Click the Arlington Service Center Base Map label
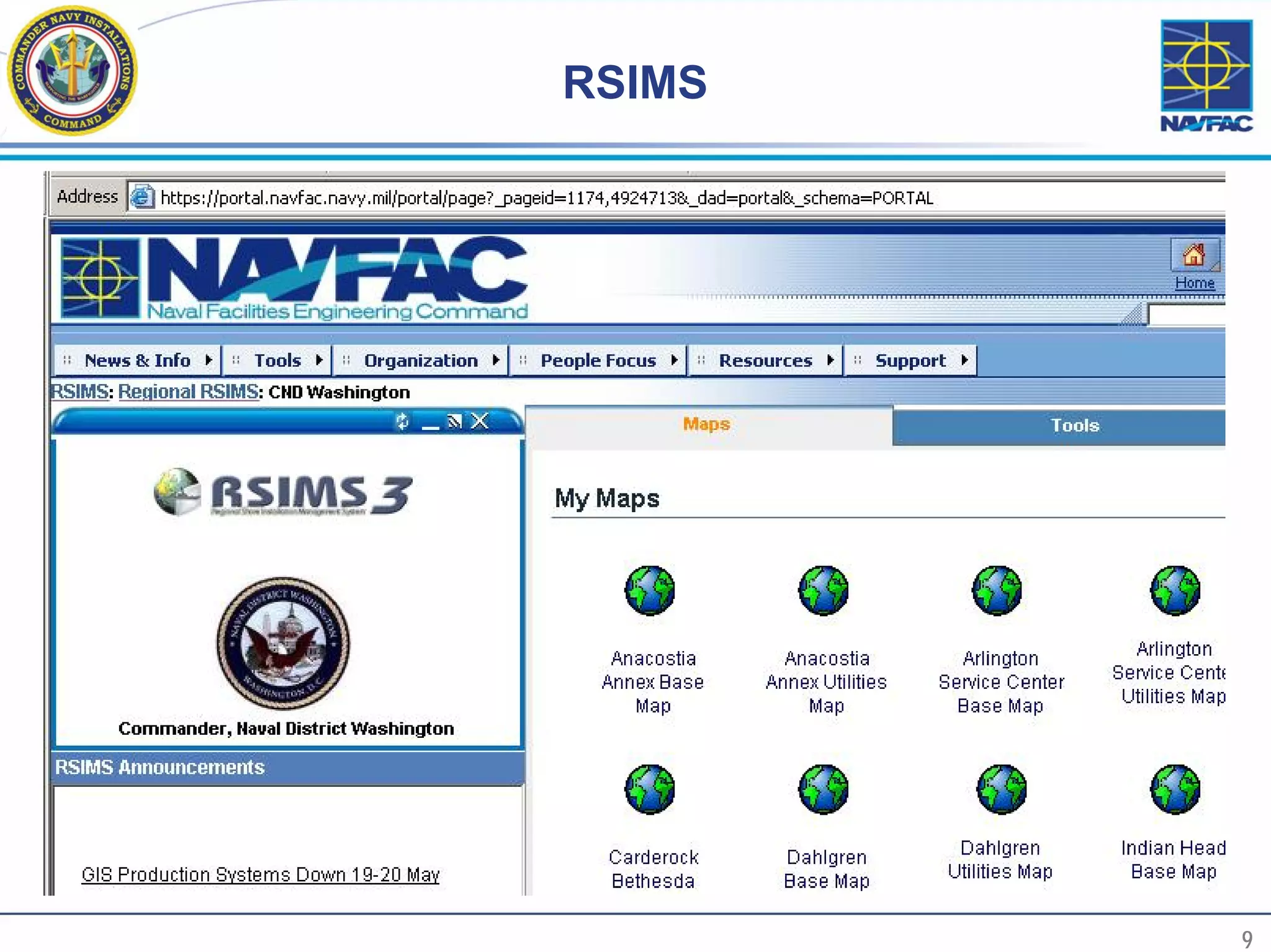Viewport: 1271px width, 952px height. [x=1001, y=682]
